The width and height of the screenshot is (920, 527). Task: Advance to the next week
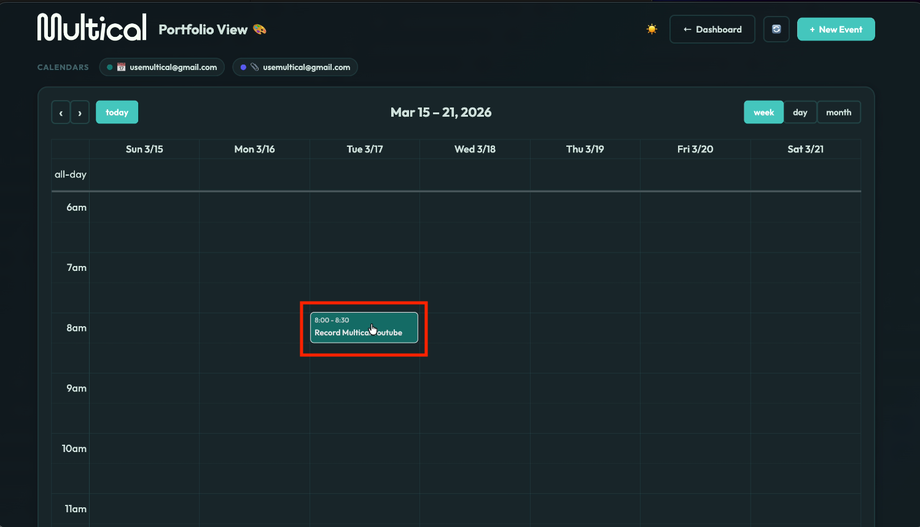click(x=80, y=113)
